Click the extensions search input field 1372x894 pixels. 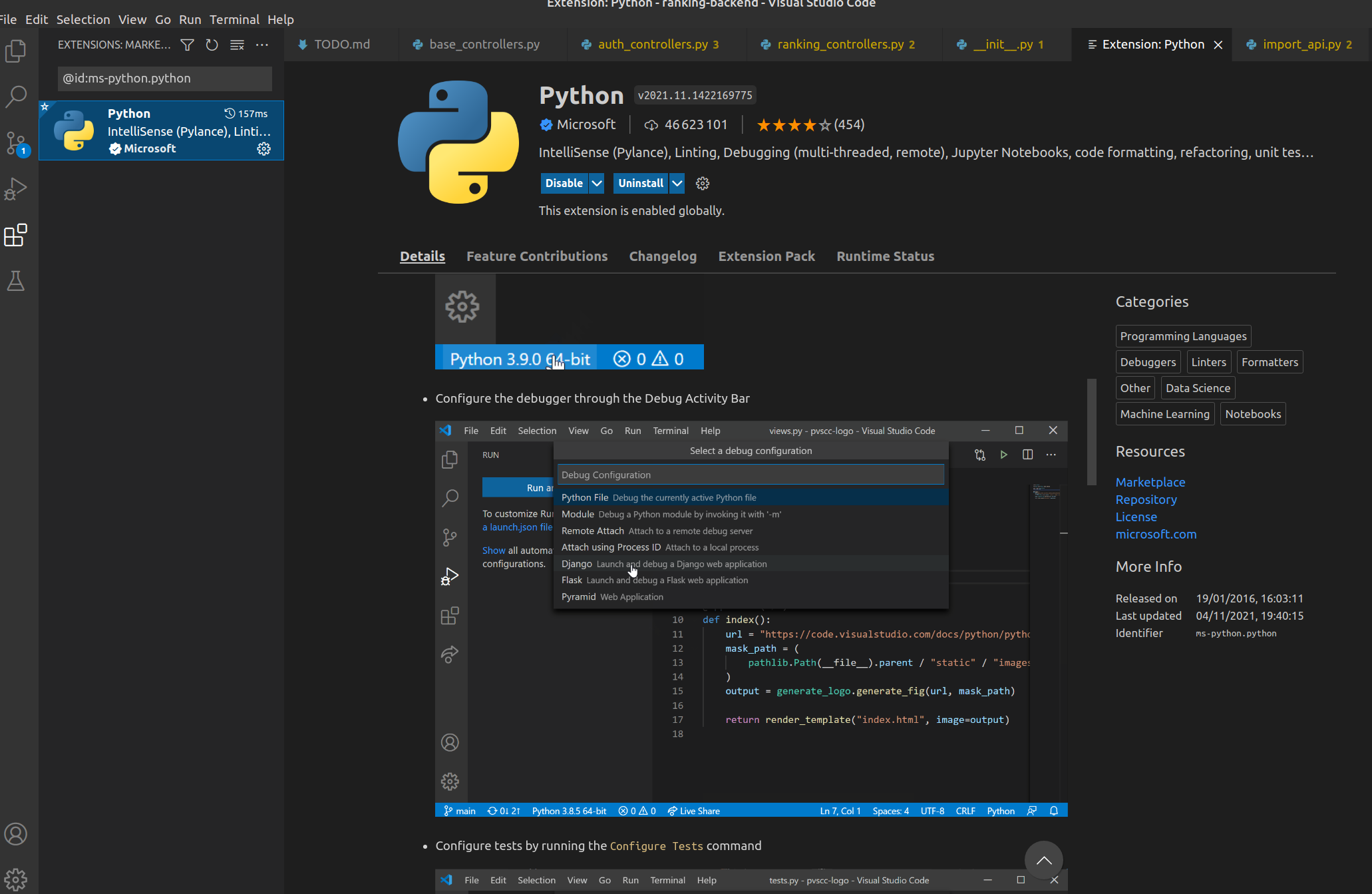164,78
